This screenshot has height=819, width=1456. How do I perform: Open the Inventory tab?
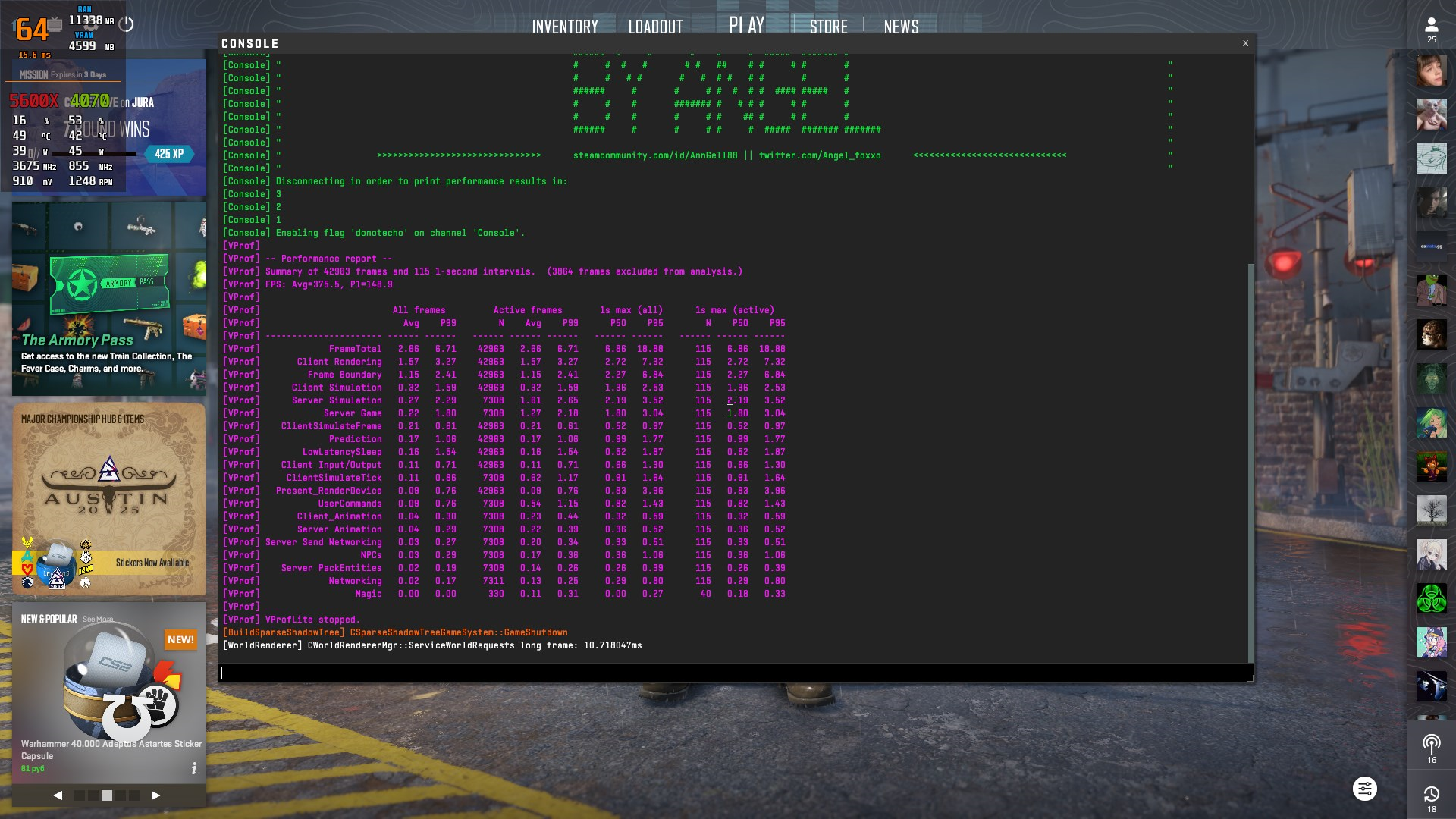[x=565, y=27]
